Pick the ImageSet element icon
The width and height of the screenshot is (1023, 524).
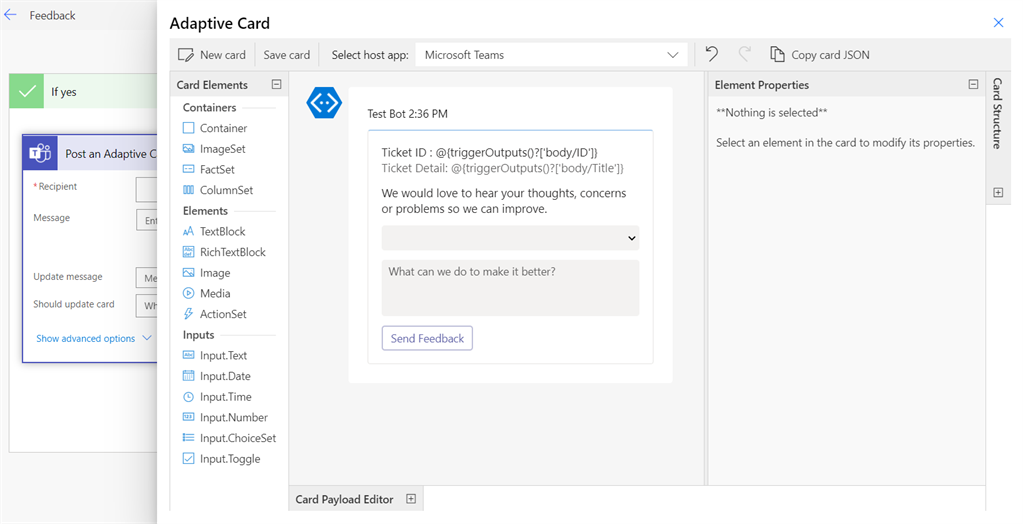click(189, 149)
